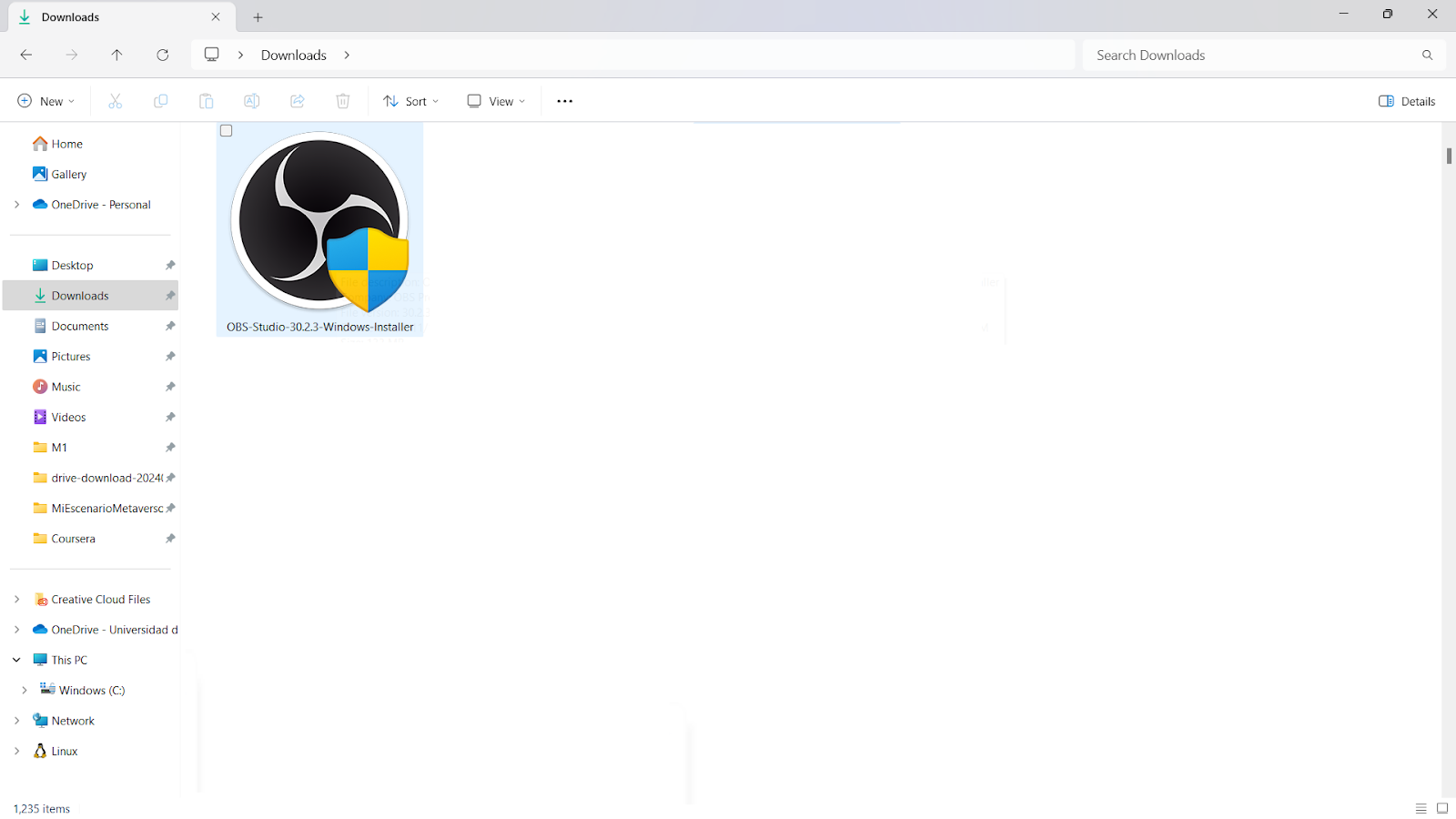
Task: Tick the OBS installer selection checkbox
Action: 227,131
